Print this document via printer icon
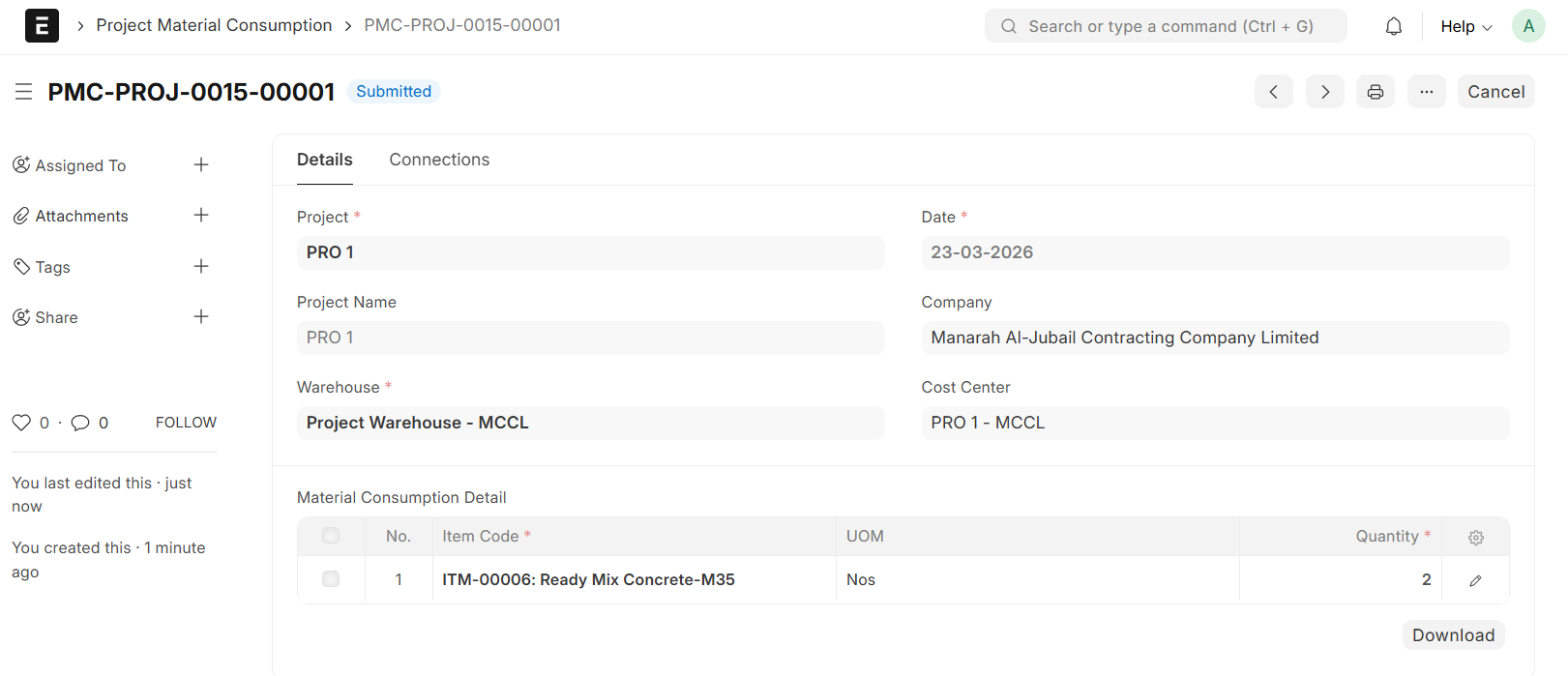Image resolution: width=1568 pixels, height=676 pixels. click(1375, 92)
